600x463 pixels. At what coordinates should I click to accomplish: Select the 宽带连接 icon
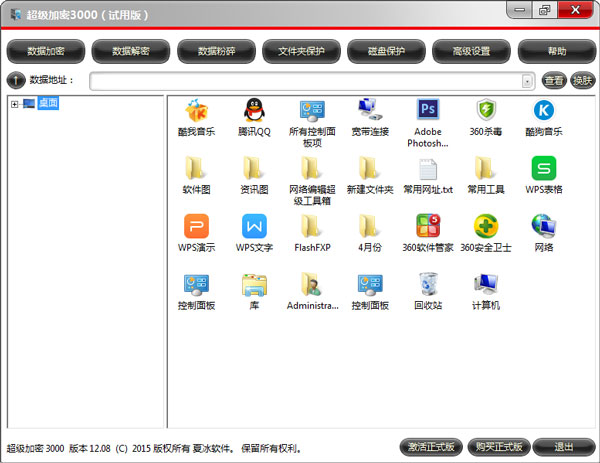point(370,111)
